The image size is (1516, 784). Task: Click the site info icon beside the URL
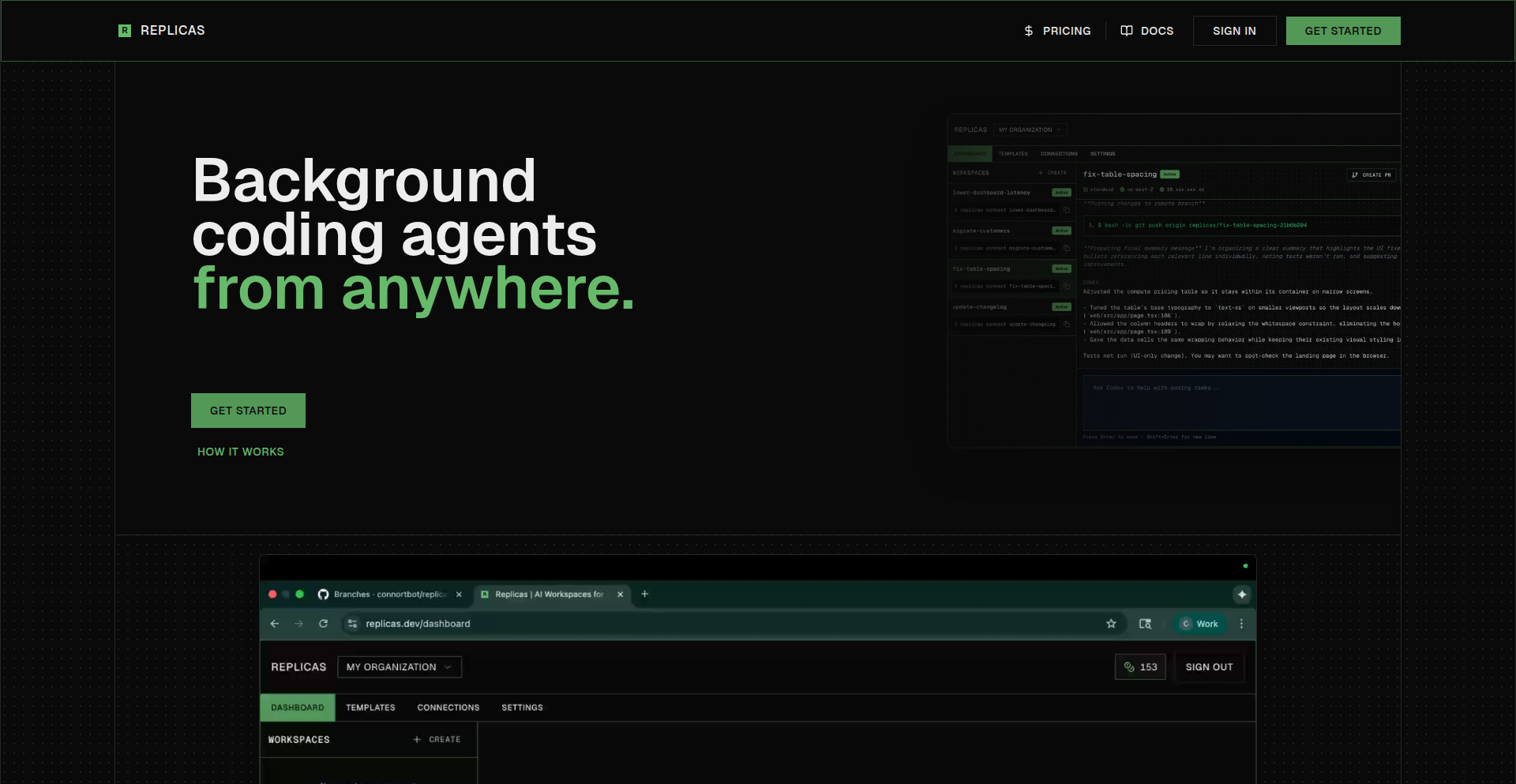[x=353, y=624]
